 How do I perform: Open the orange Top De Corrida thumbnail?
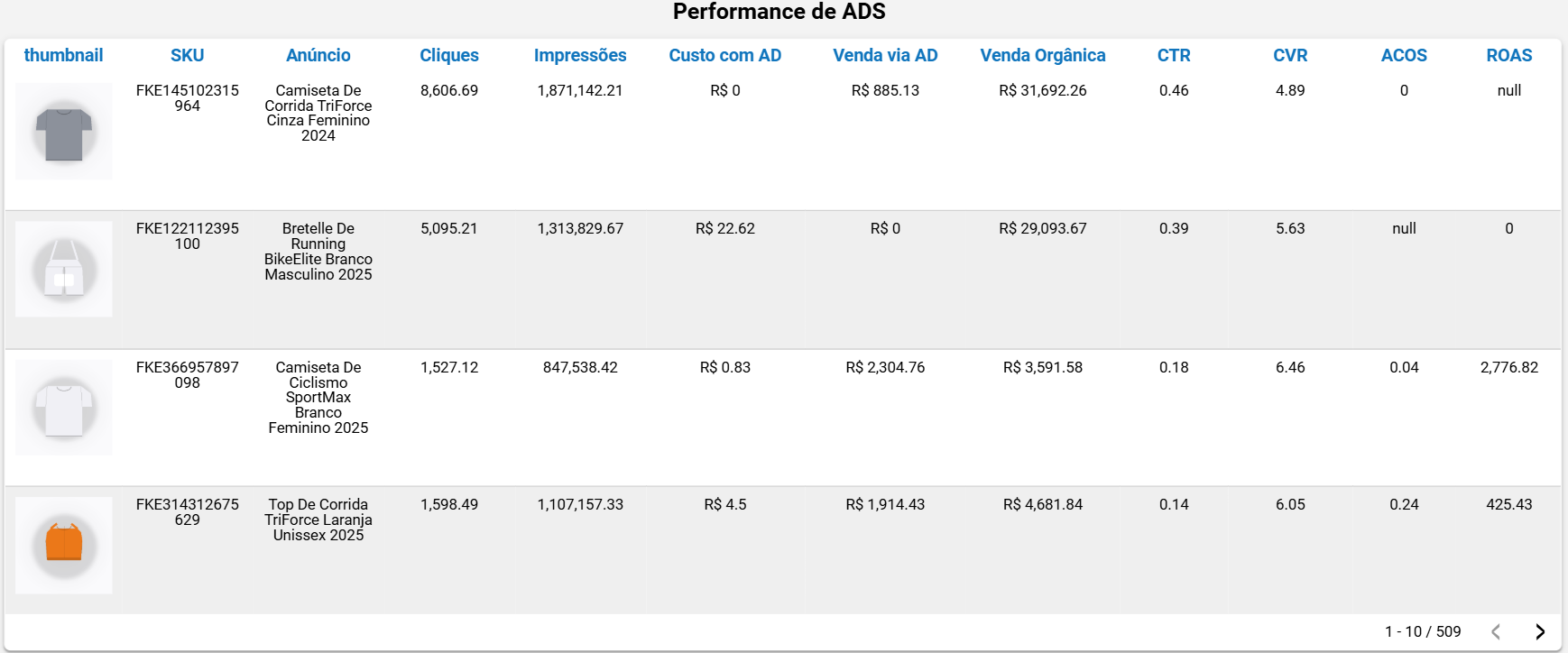tap(63, 545)
